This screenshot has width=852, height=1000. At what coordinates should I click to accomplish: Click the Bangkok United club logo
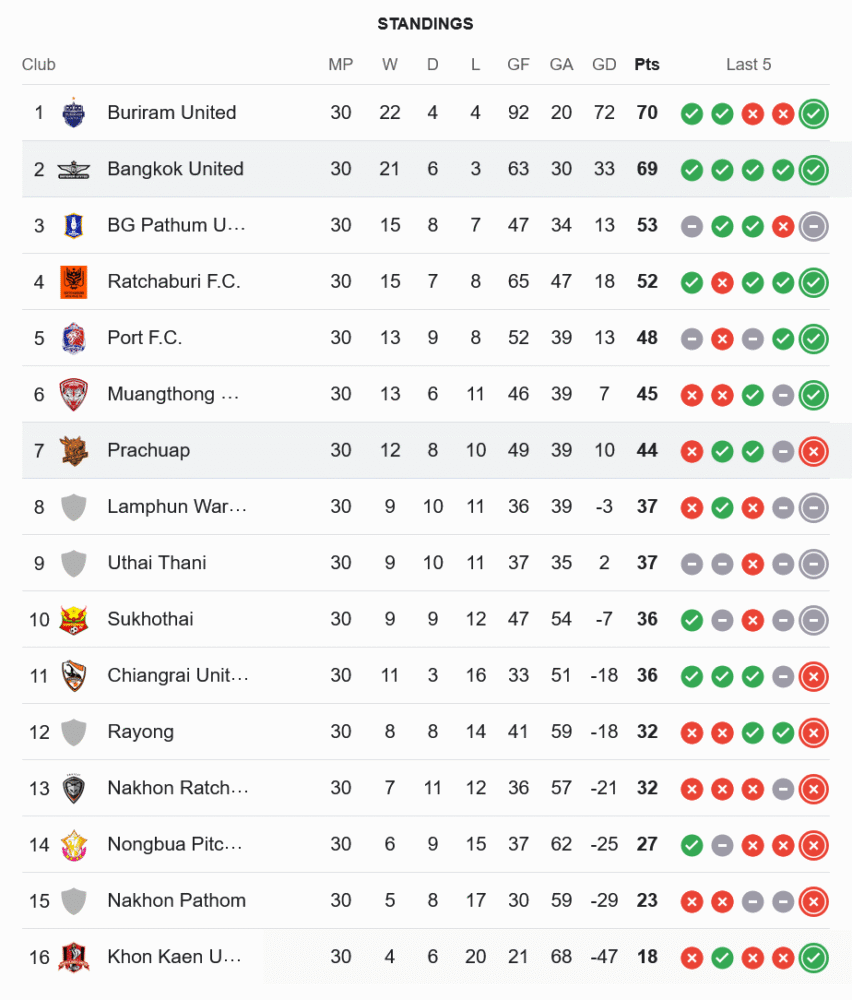point(73,169)
